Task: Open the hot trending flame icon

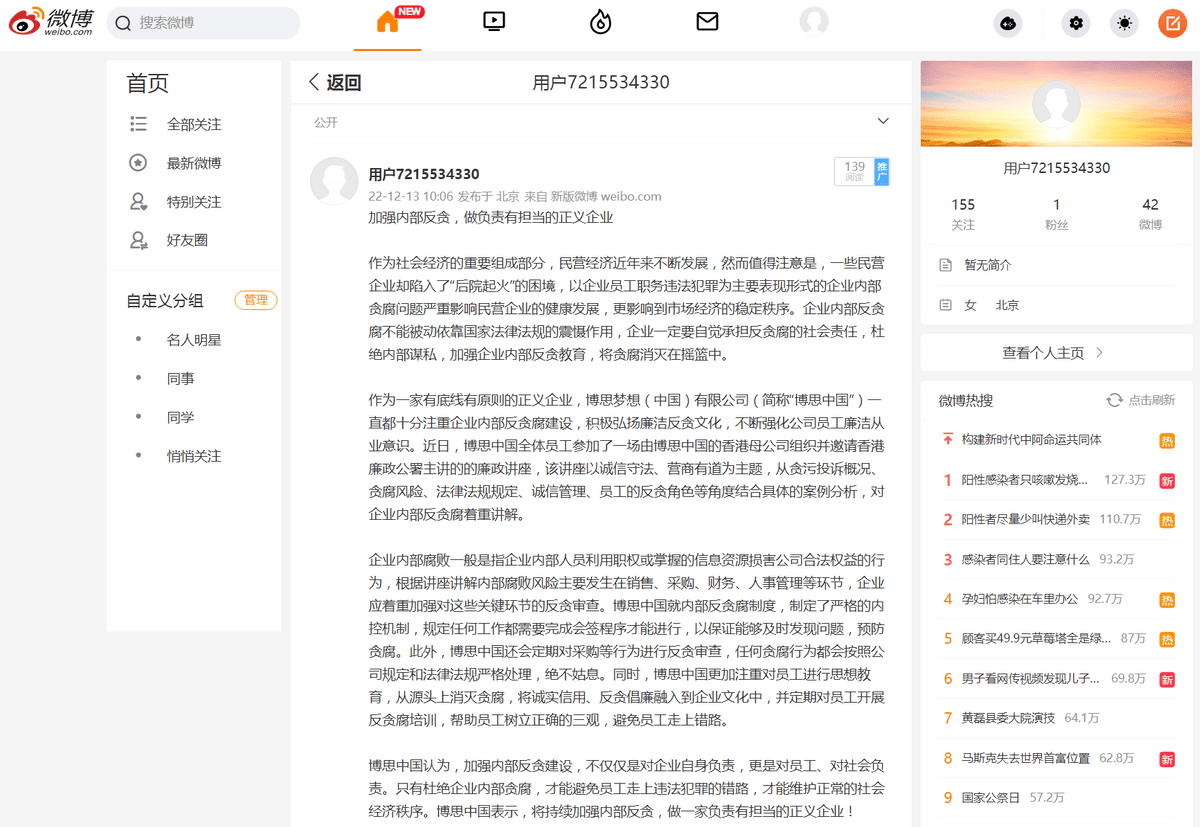Action: (600, 22)
